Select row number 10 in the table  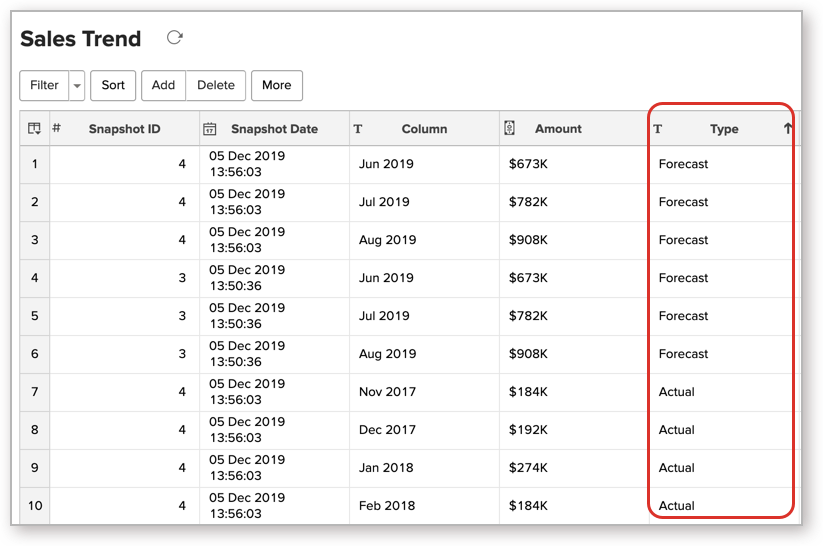coord(34,506)
